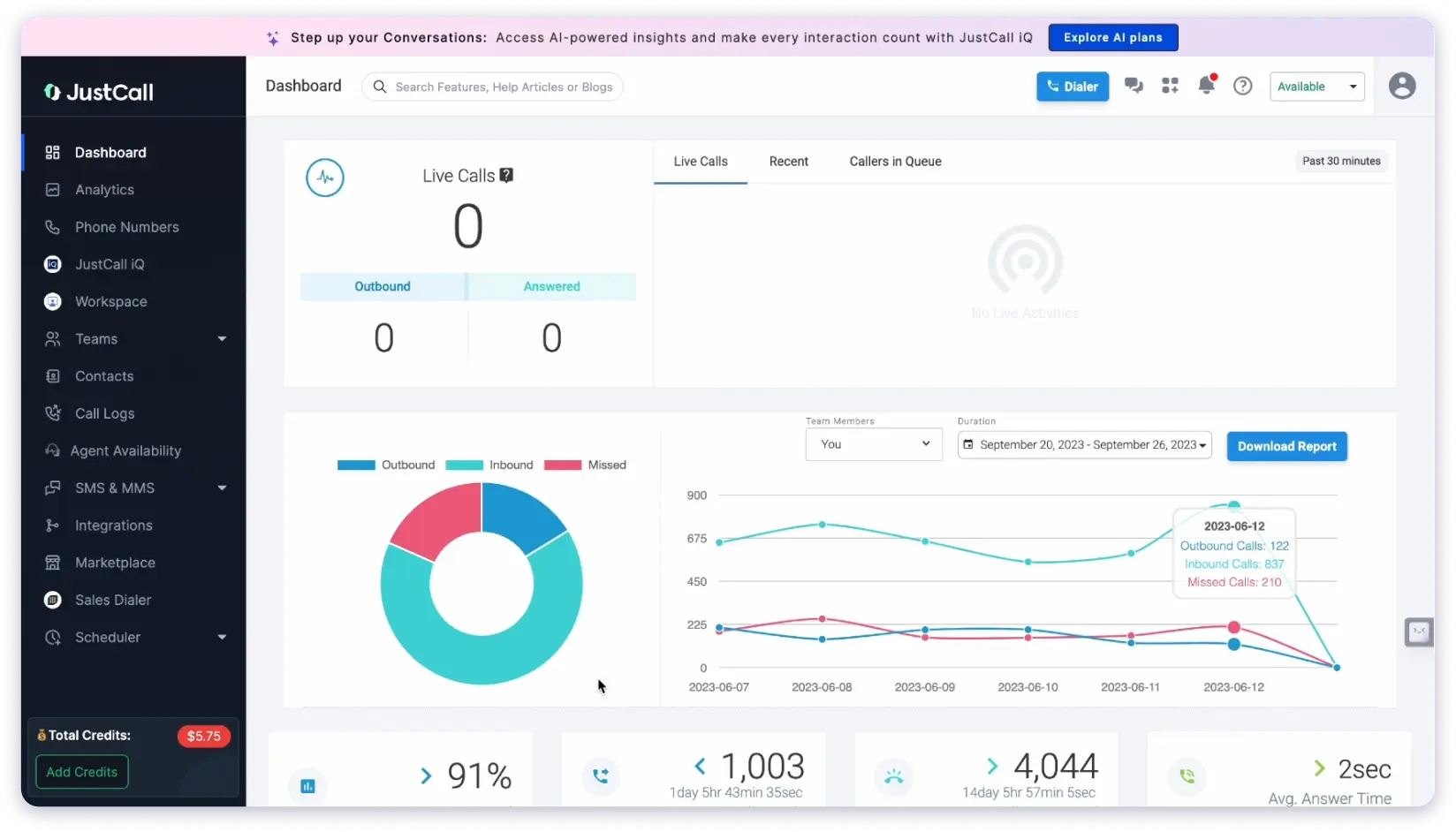The height and width of the screenshot is (832, 1456).
Task: Expand the Teams sidebar section
Action: tap(95, 338)
